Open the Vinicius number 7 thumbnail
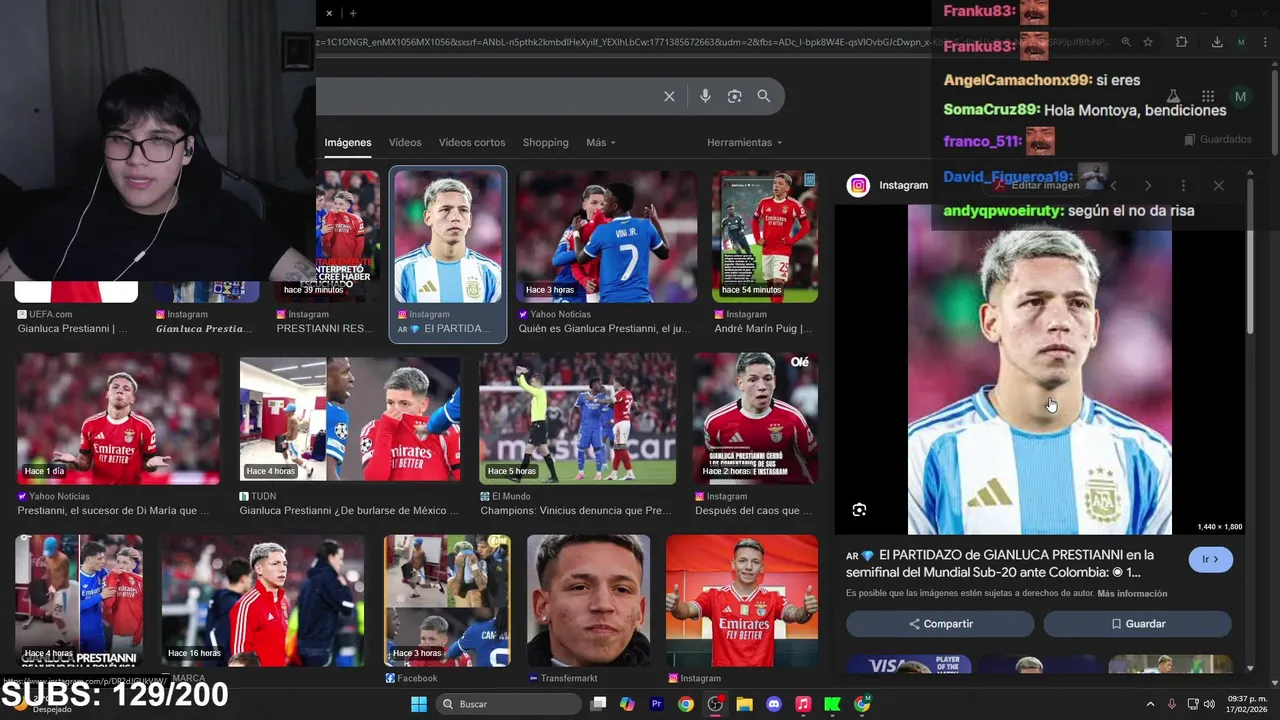The height and width of the screenshot is (720, 1280). 607,236
